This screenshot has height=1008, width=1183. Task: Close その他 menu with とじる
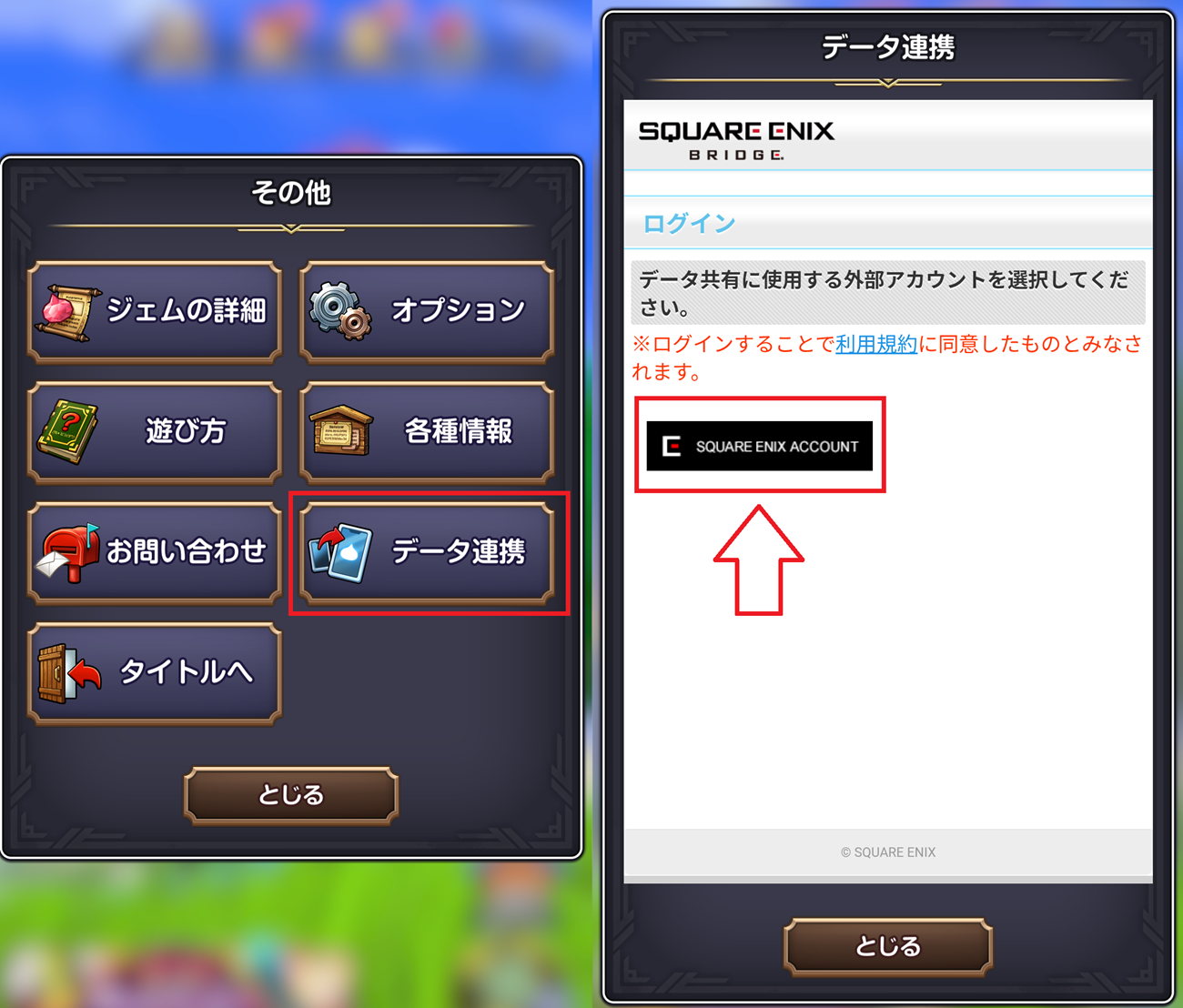pyautogui.click(x=291, y=795)
